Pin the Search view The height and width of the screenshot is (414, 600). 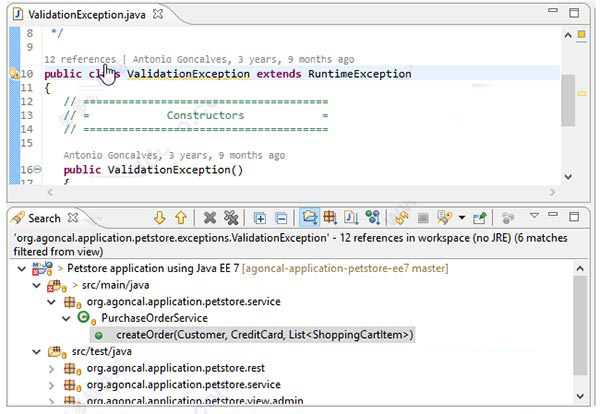point(480,218)
